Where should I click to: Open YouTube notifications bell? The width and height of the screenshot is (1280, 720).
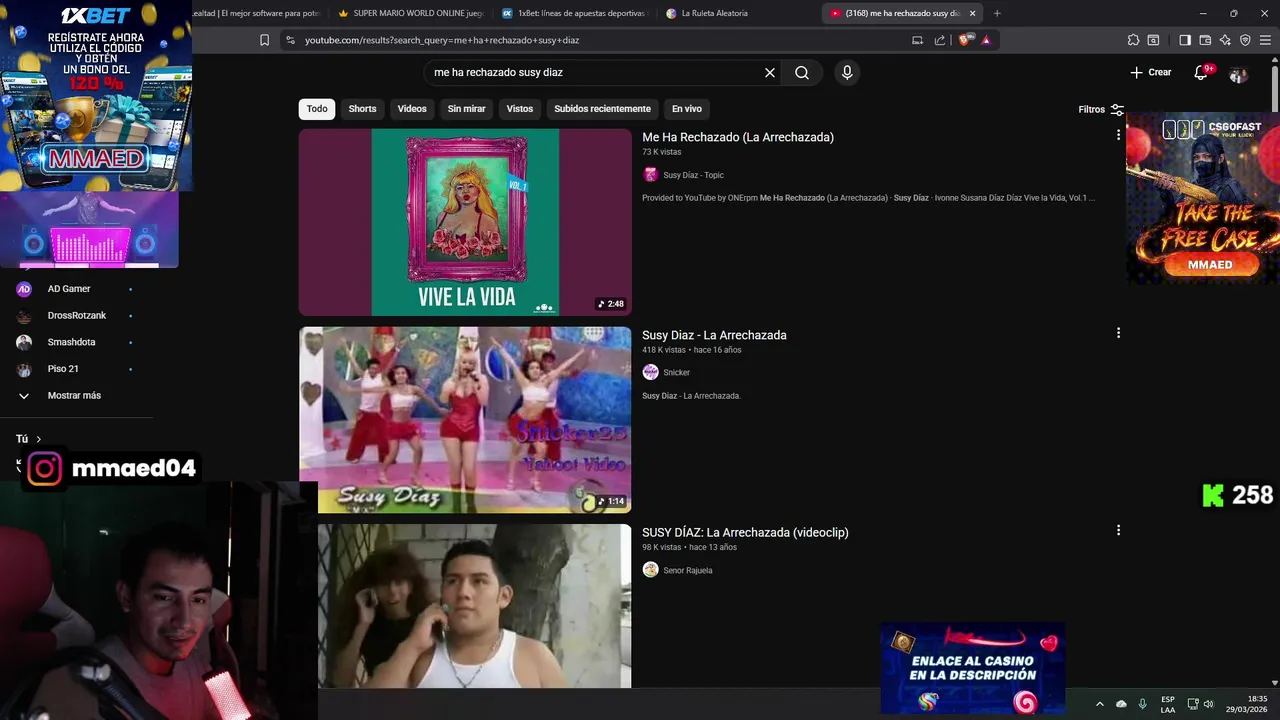coord(1201,72)
